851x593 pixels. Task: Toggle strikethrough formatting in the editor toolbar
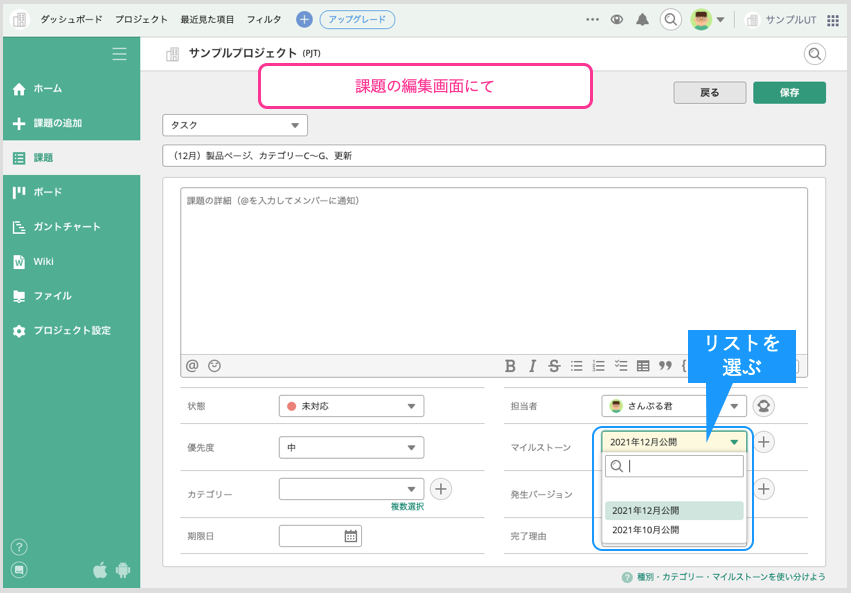coord(554,366)
